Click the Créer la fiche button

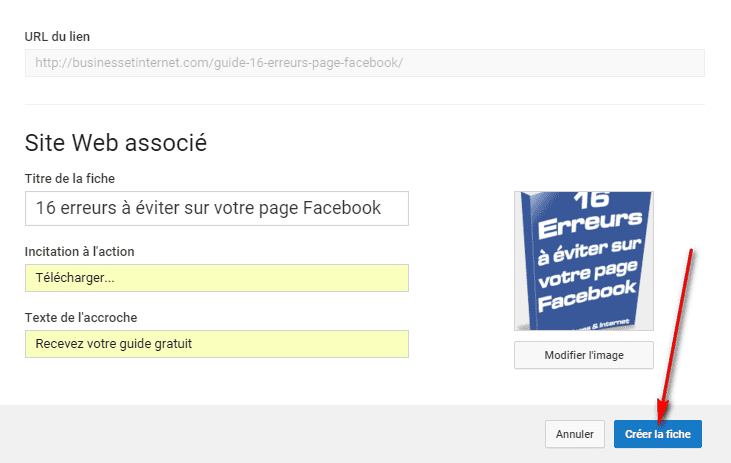[657, 434]
